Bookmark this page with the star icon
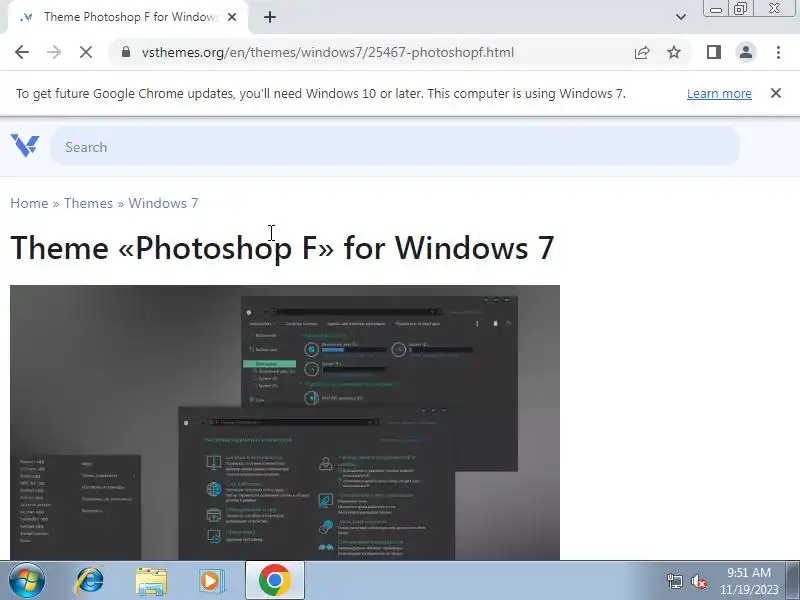 pyautogui.click(x=674, y=52)
